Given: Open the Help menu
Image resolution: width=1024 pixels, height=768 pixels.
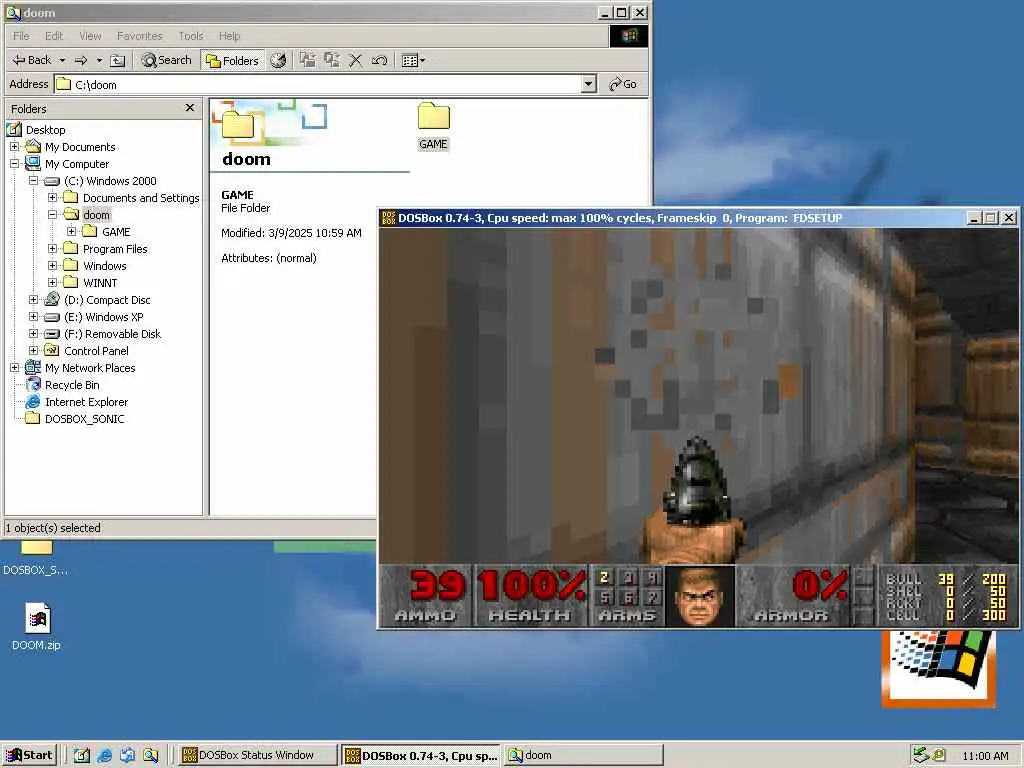Looking at the screenshot, I should click(x=229, y=36).
